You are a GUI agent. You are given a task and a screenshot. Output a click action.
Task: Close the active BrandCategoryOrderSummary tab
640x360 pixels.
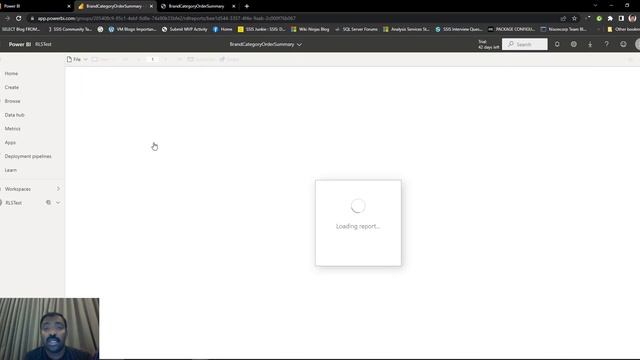click(151, 6)
